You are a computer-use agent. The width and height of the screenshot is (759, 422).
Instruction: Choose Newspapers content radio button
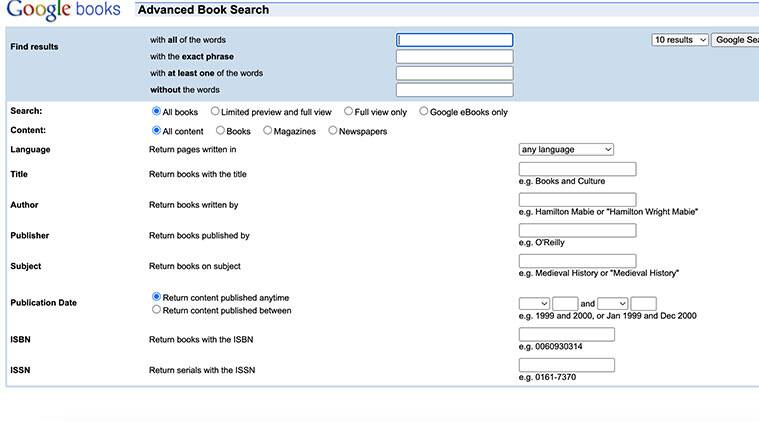(x=333, y=131)
